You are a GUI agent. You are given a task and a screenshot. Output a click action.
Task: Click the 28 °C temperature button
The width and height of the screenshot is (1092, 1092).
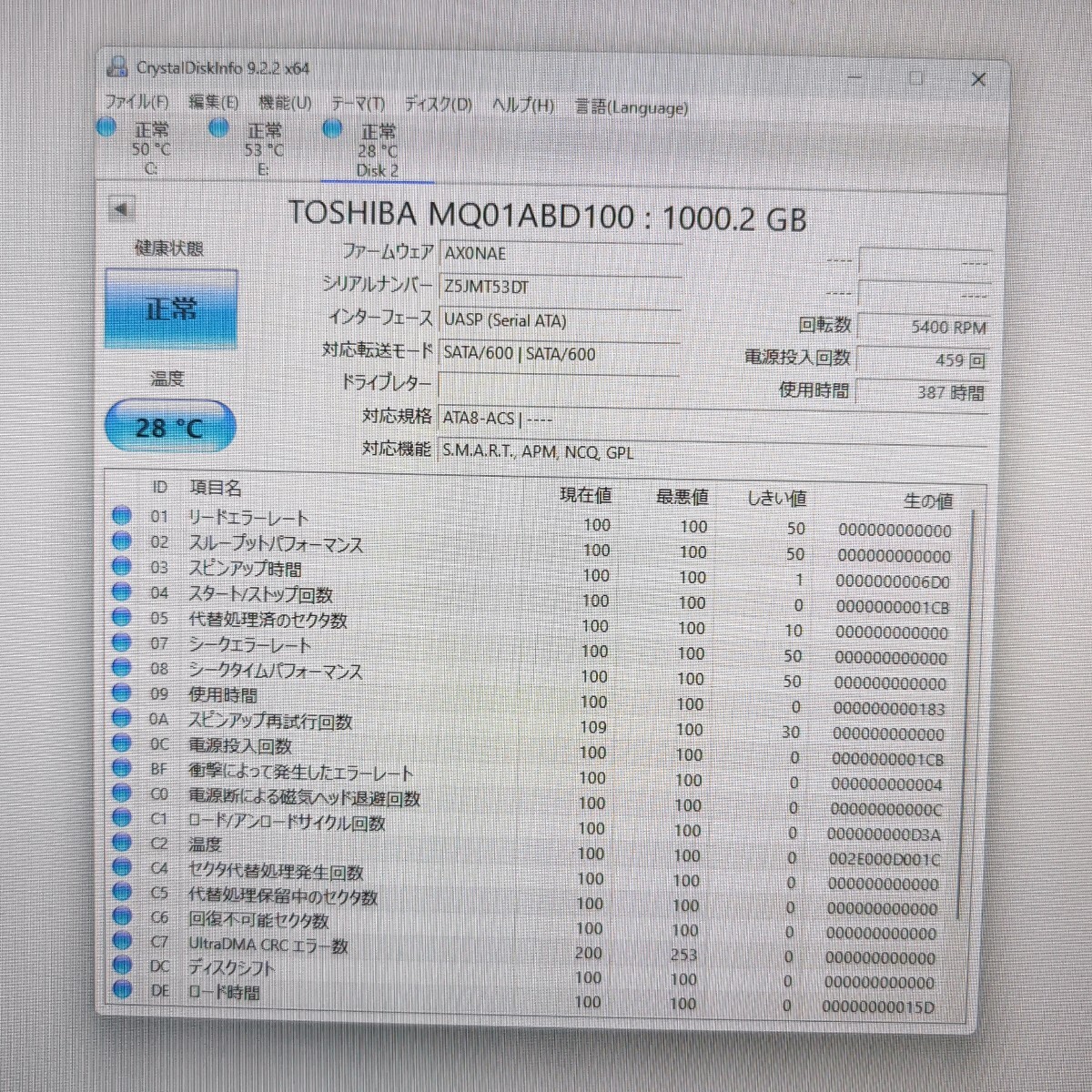[169, 427]
